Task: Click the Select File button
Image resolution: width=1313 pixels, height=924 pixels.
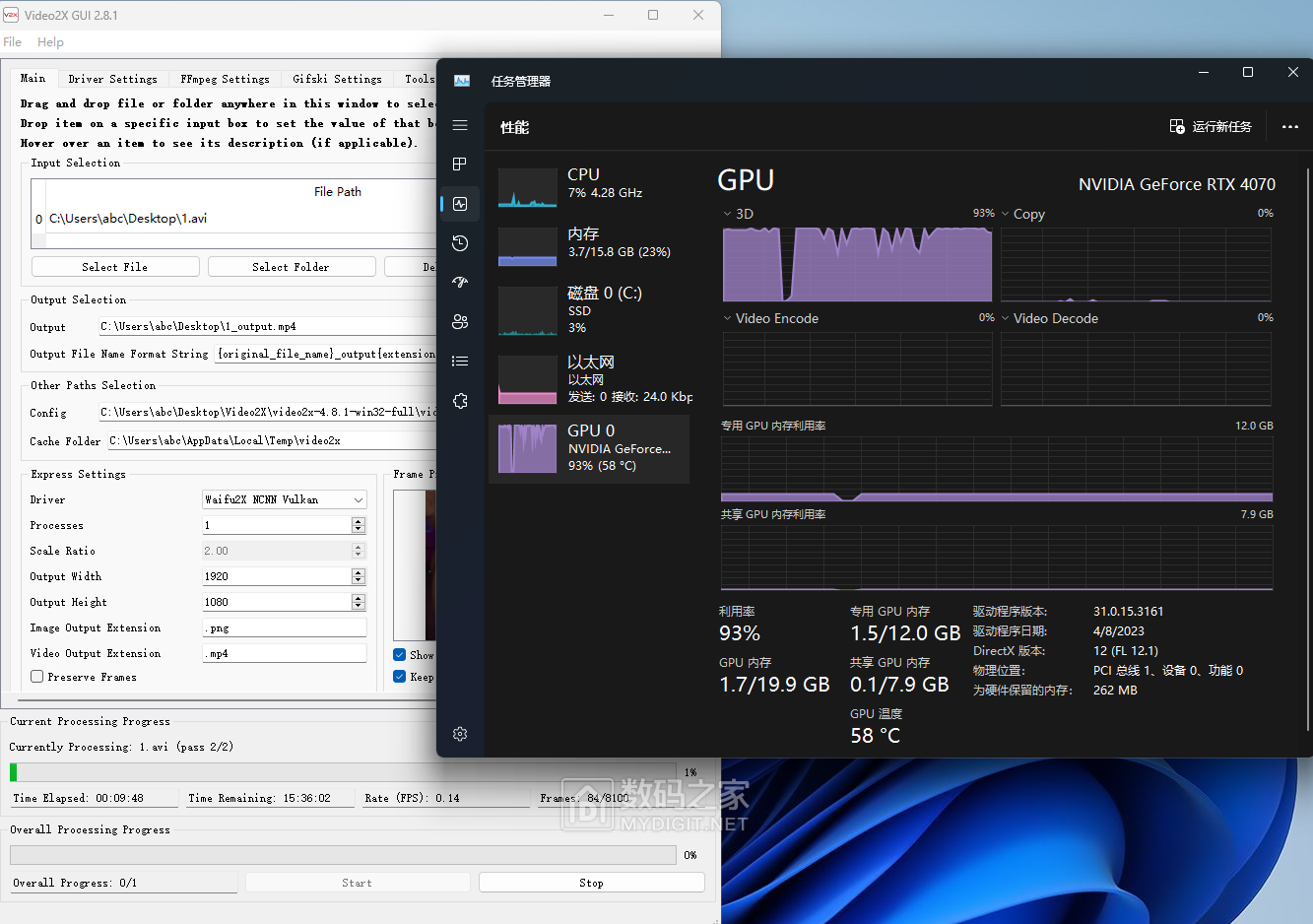Action: click(115, 267)
